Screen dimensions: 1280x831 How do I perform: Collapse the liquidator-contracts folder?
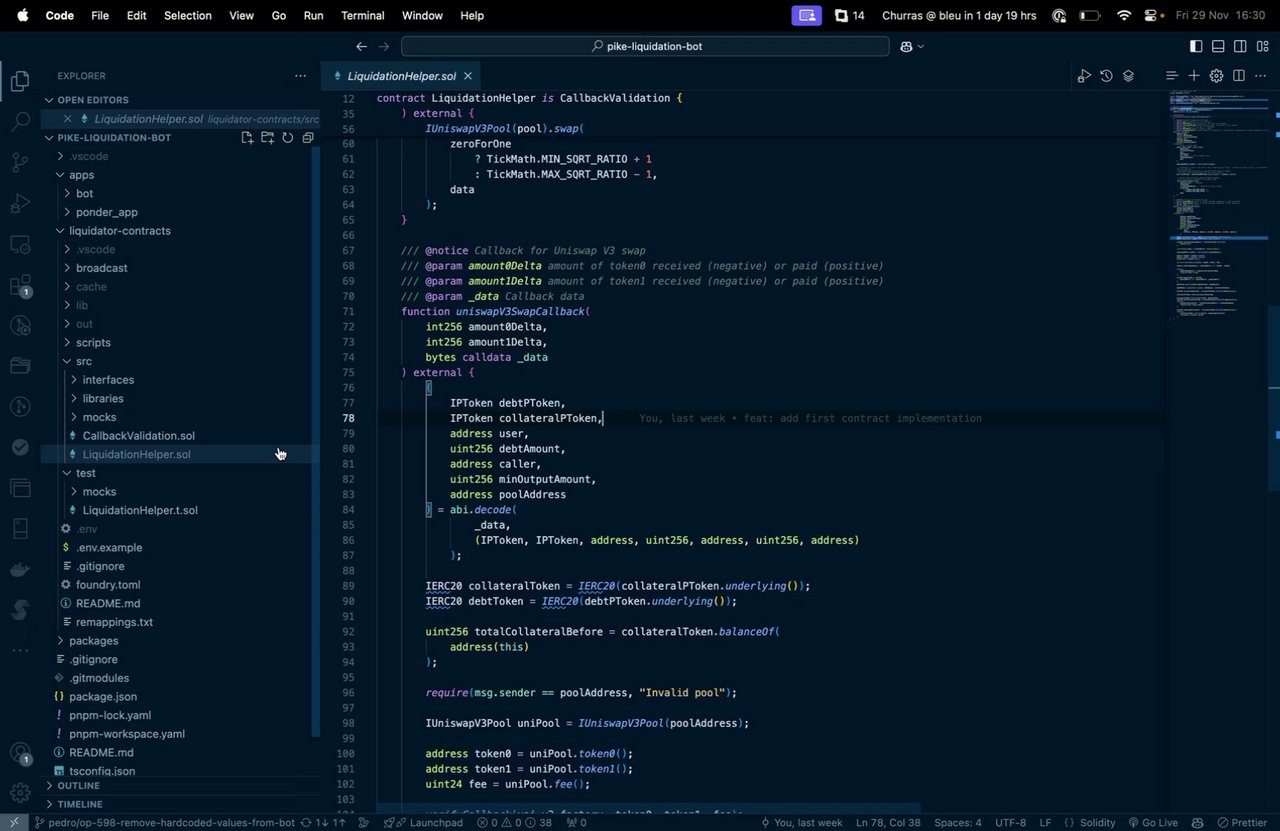[119, 231]
